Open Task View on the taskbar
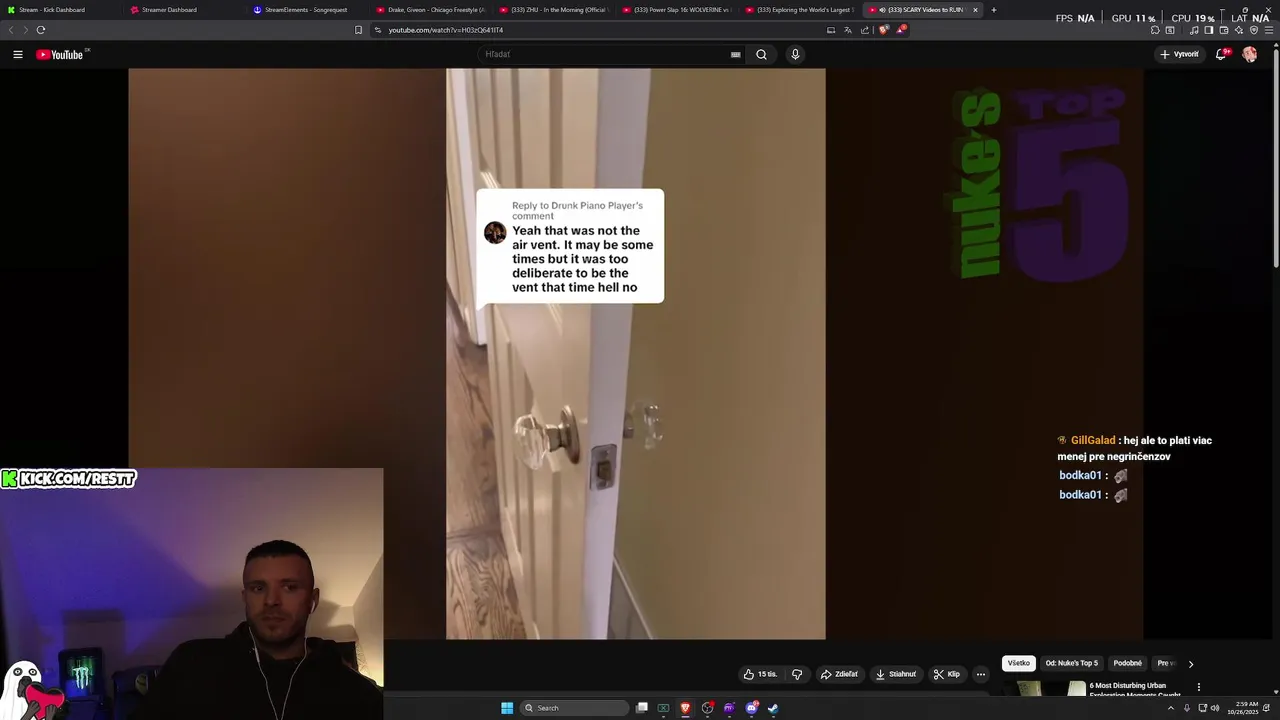Image resolution: width=1280 pixels, height=720 pixels. pos(642,708)
